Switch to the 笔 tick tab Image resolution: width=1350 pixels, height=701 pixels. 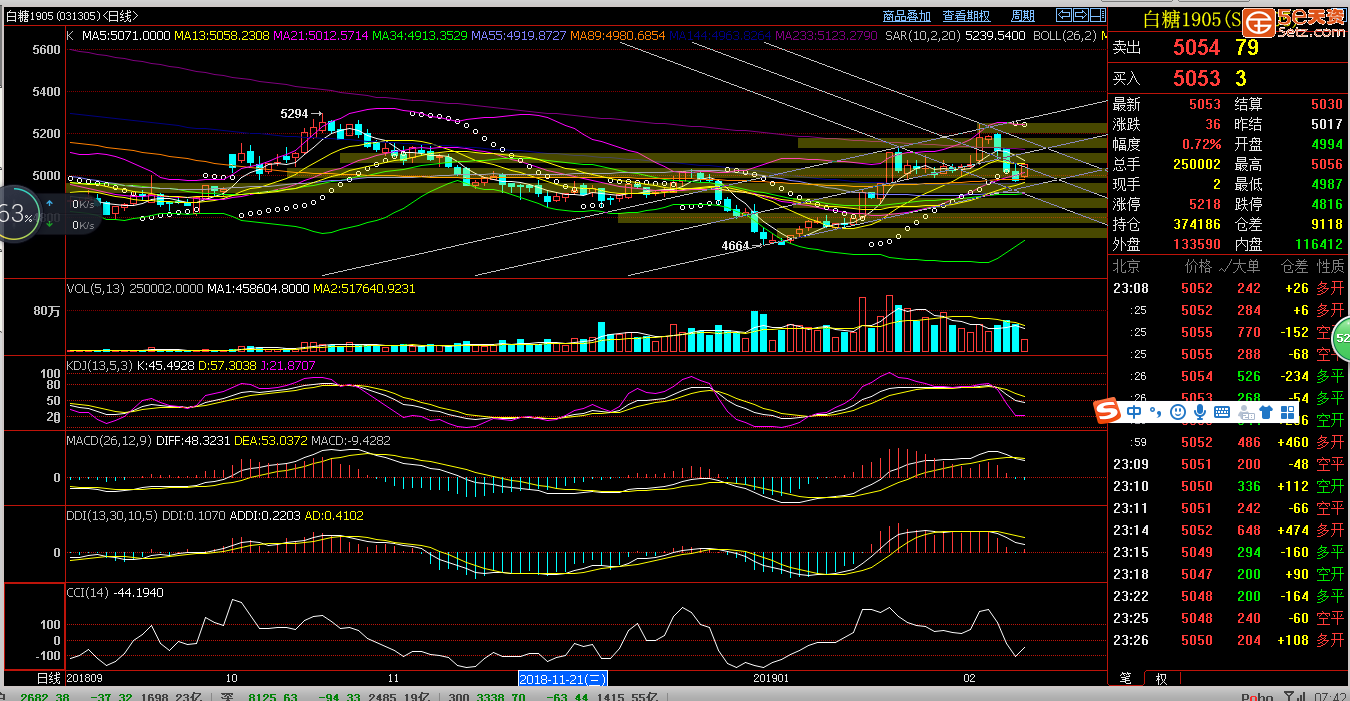tap(1125, 678)
